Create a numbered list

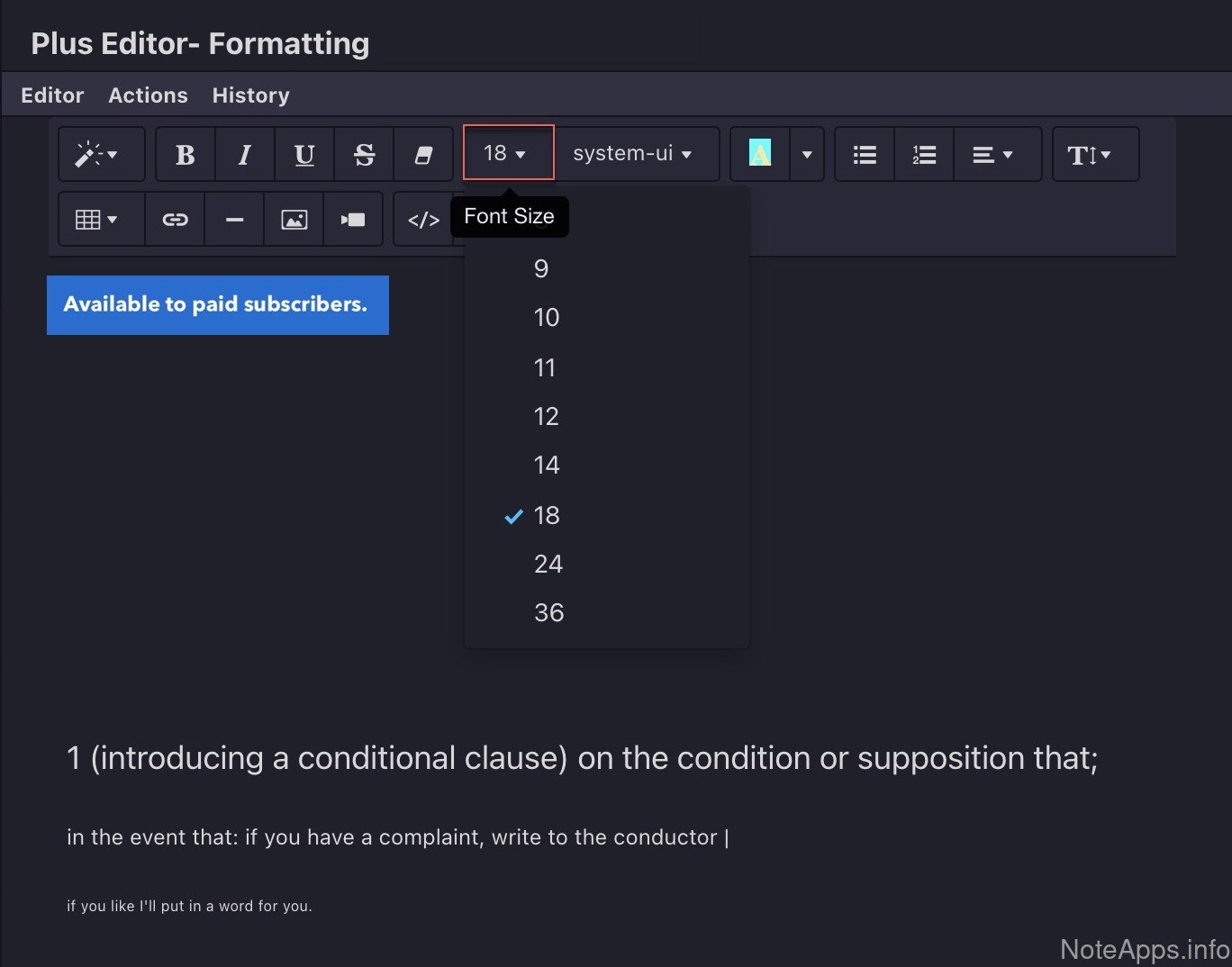click(x=924, y=155)
